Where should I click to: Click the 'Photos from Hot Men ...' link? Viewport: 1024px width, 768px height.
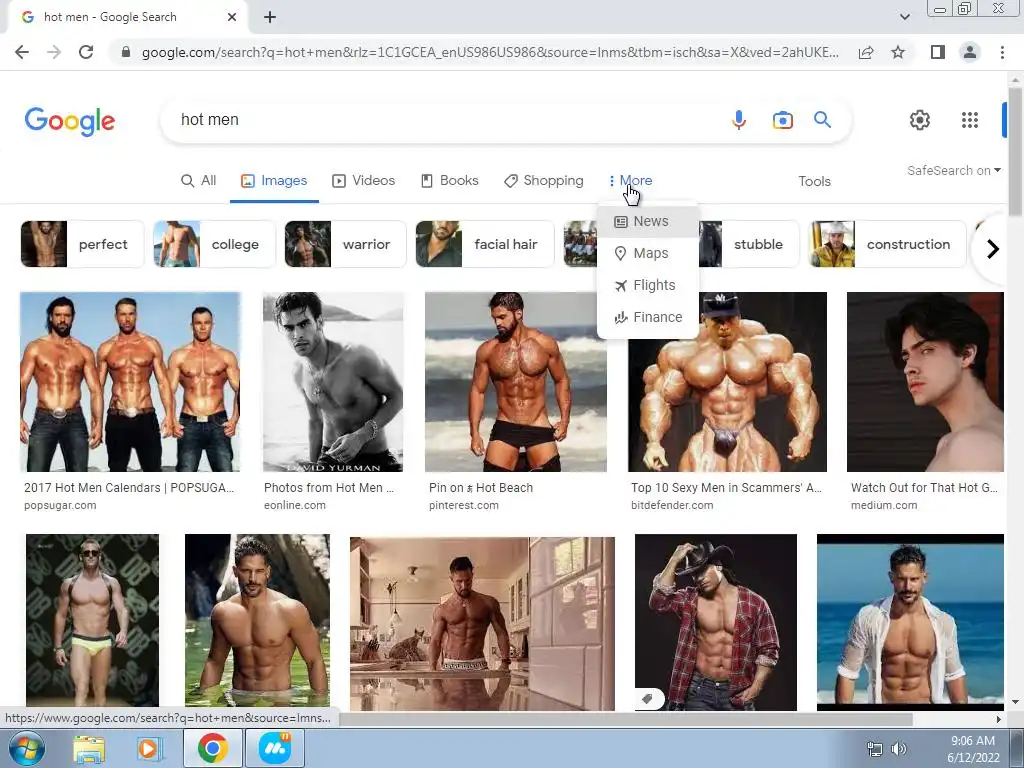tap(329, 488)
